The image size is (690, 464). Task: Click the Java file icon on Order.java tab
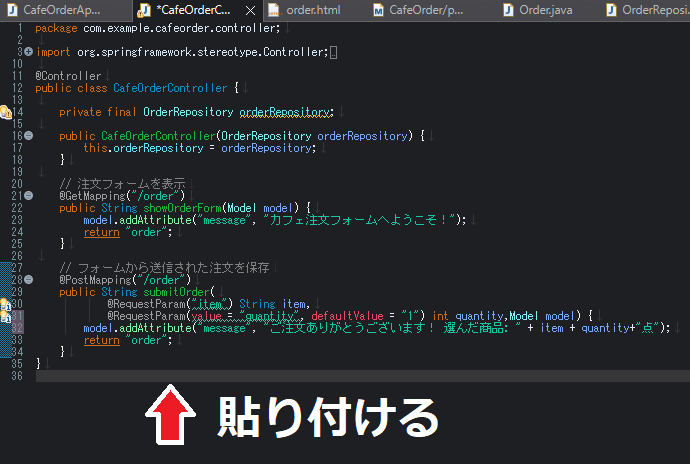coord(509,10)
